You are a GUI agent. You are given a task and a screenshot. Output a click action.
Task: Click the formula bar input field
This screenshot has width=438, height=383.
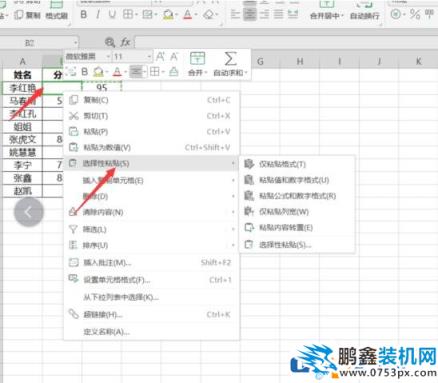click(286, 43)
